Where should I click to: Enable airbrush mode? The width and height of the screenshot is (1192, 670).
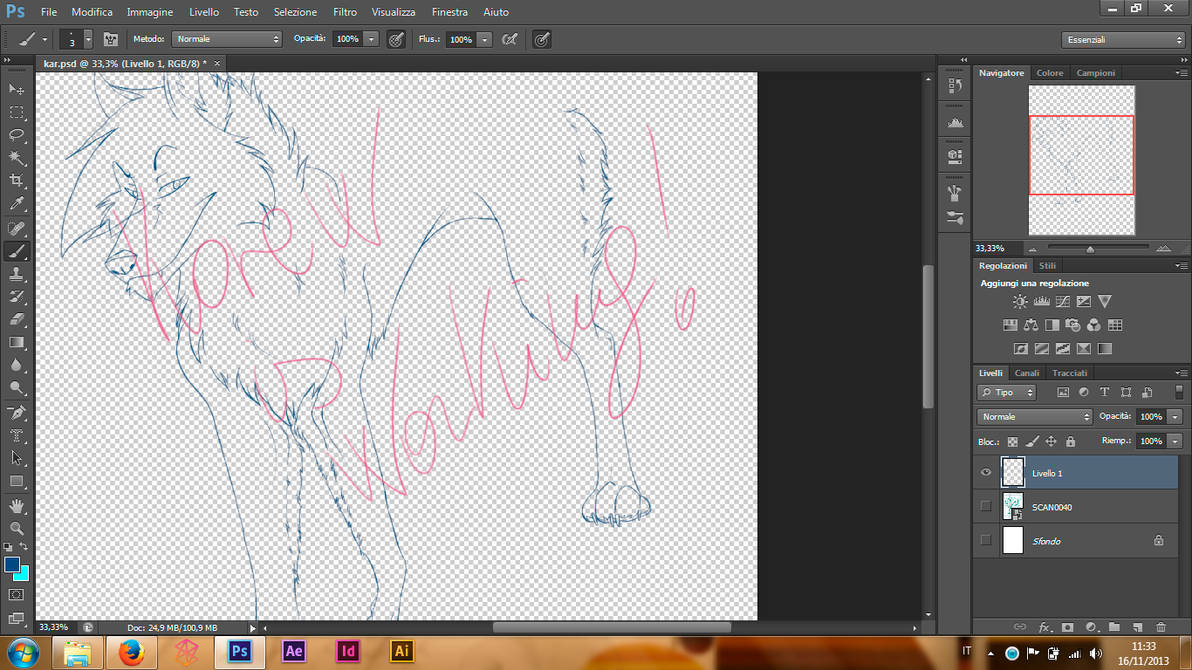509,40
